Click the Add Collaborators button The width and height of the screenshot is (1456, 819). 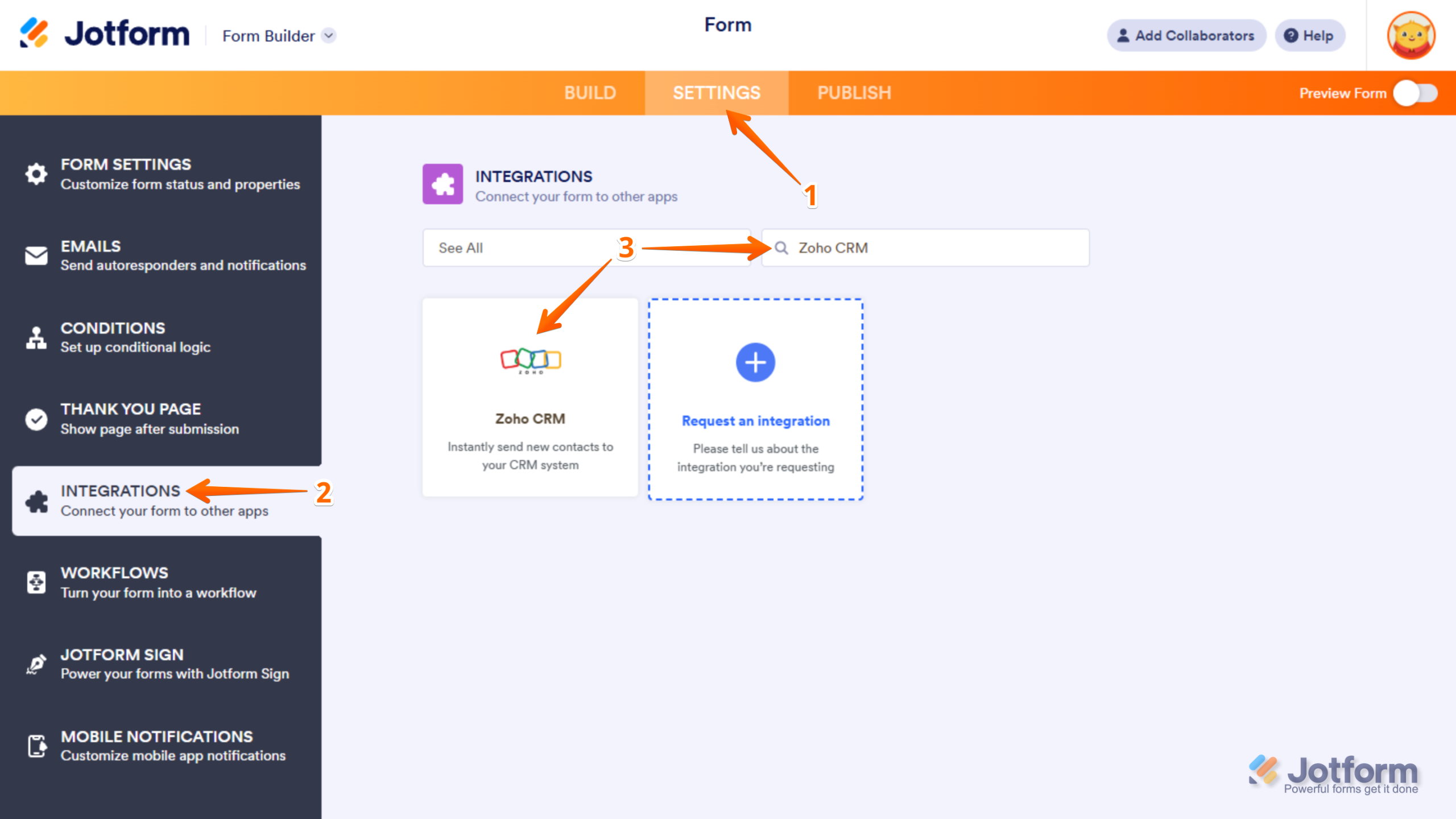click(1186, 35)
